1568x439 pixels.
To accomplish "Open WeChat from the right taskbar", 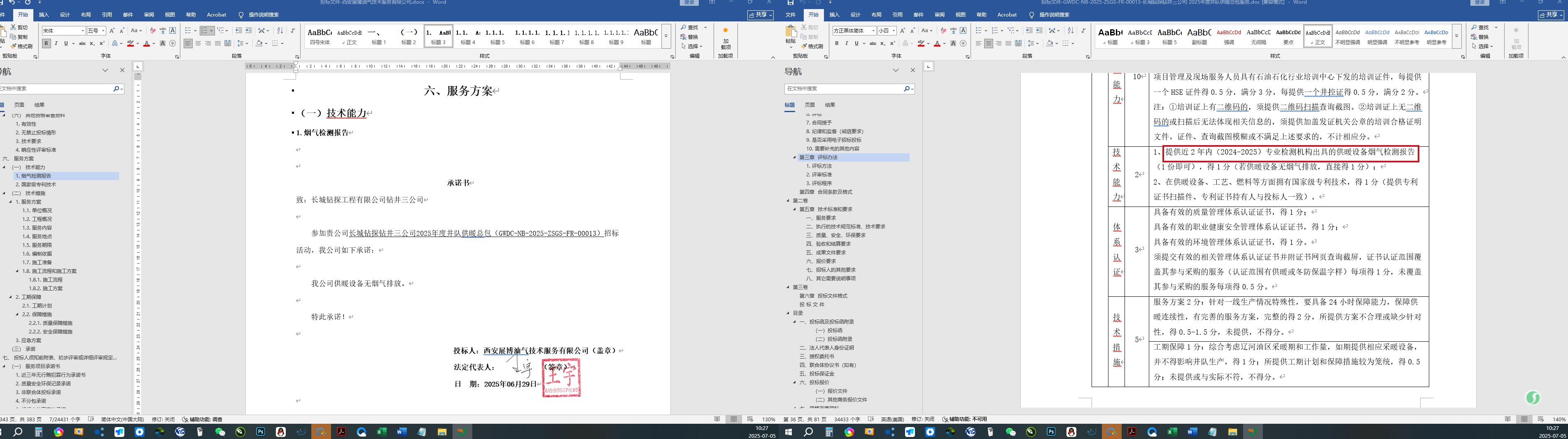I will click(x=1010, y=432).
